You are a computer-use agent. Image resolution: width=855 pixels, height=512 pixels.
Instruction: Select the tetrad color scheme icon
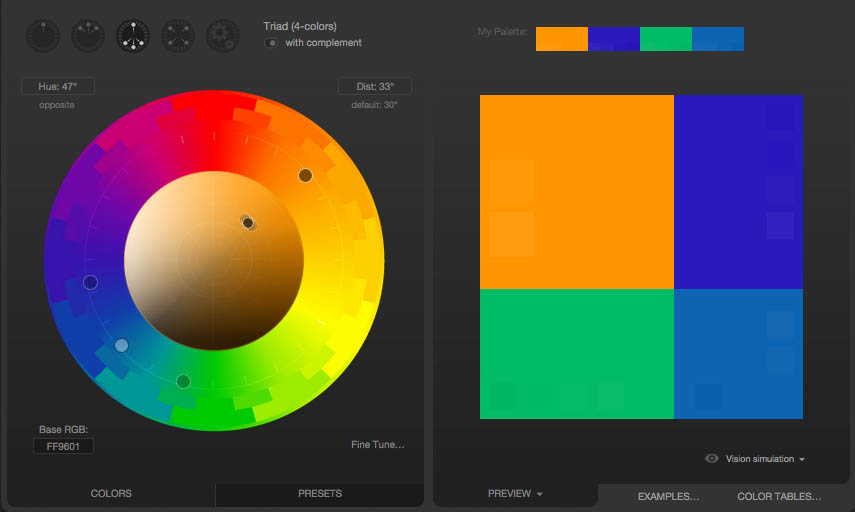[178, 36]
